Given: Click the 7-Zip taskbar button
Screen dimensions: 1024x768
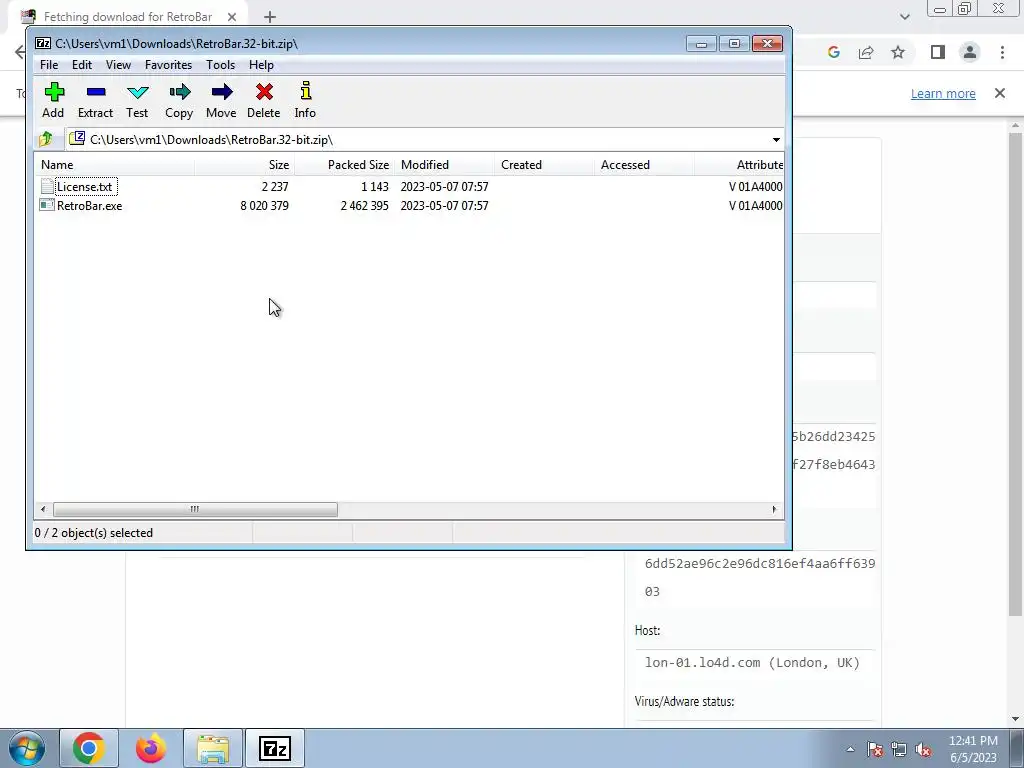Looking at the screenshot, I should [275, 748].
